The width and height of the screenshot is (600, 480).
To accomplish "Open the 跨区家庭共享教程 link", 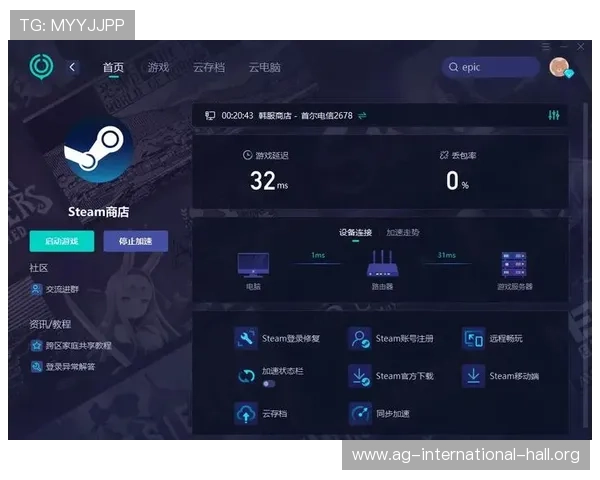I will tap(78, 346).
